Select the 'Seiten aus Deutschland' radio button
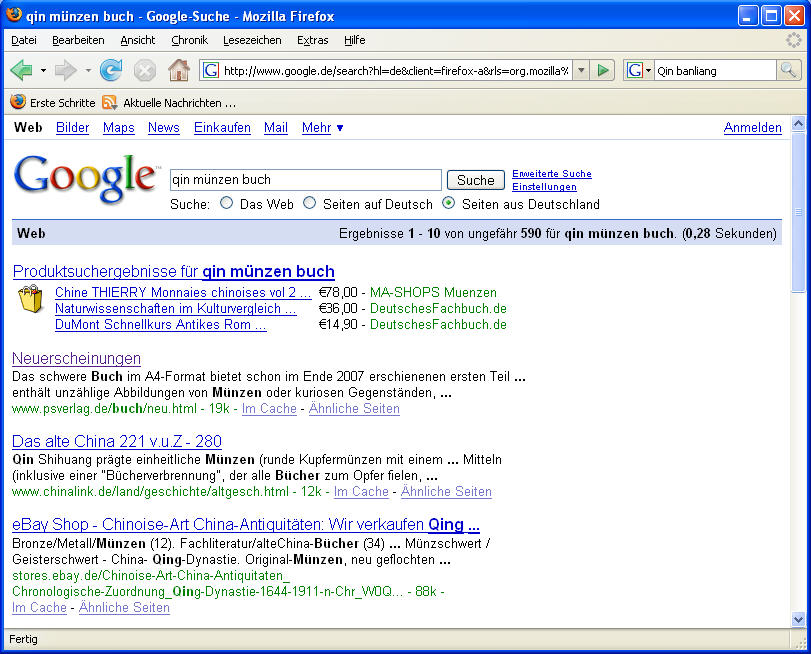This screenshot has width=811, height=654. [448, 203]
